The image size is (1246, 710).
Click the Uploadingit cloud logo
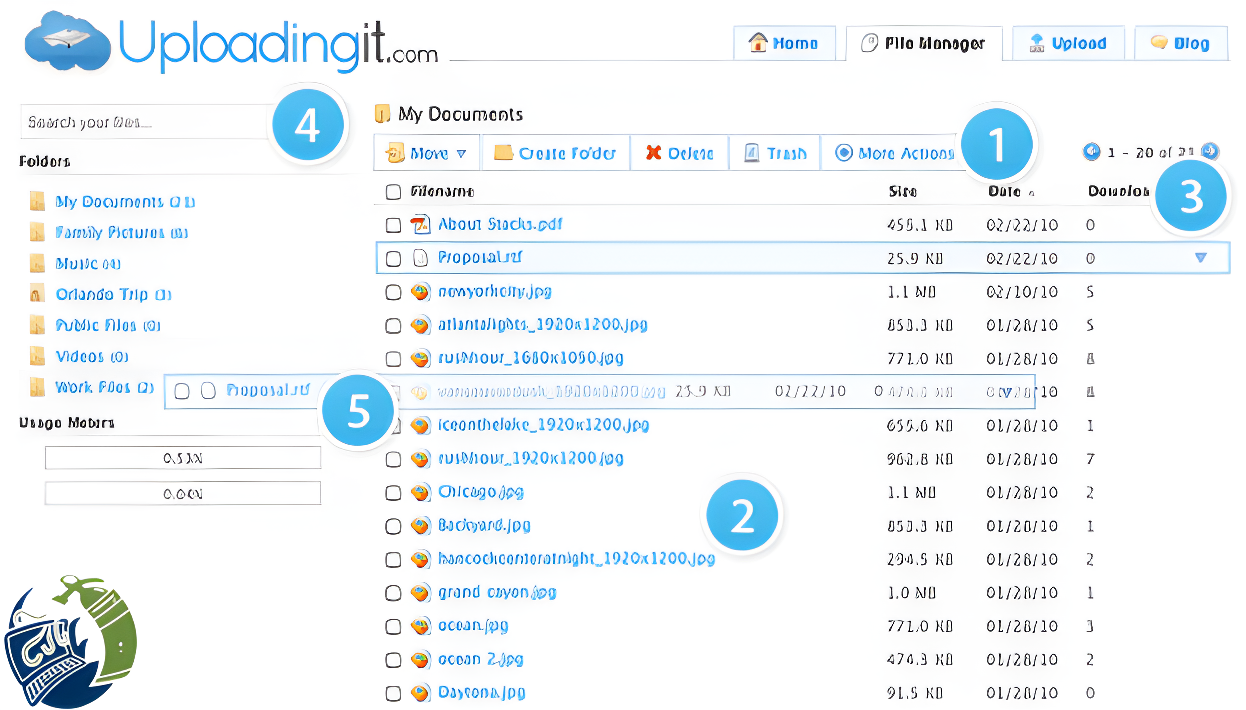66,42
